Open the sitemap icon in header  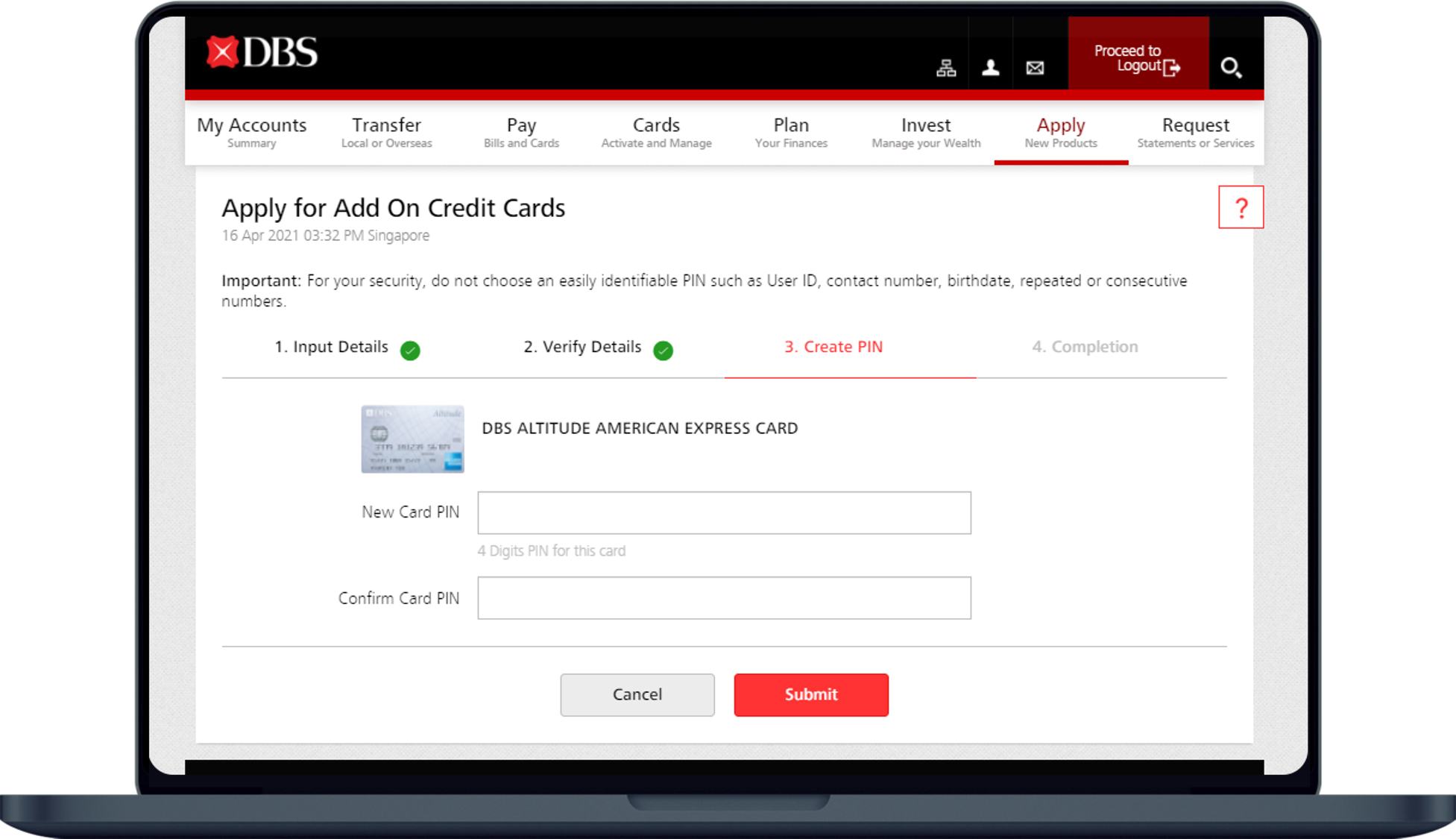(x=946, y=68)
